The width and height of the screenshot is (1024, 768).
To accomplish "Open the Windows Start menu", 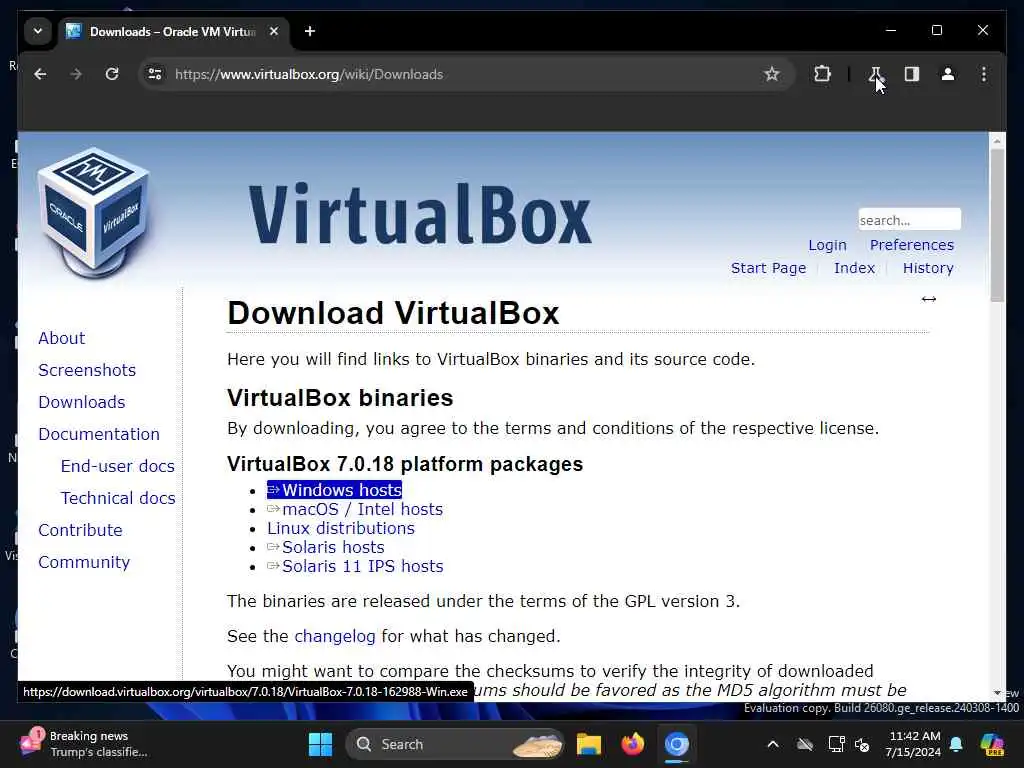I will 320,744.
